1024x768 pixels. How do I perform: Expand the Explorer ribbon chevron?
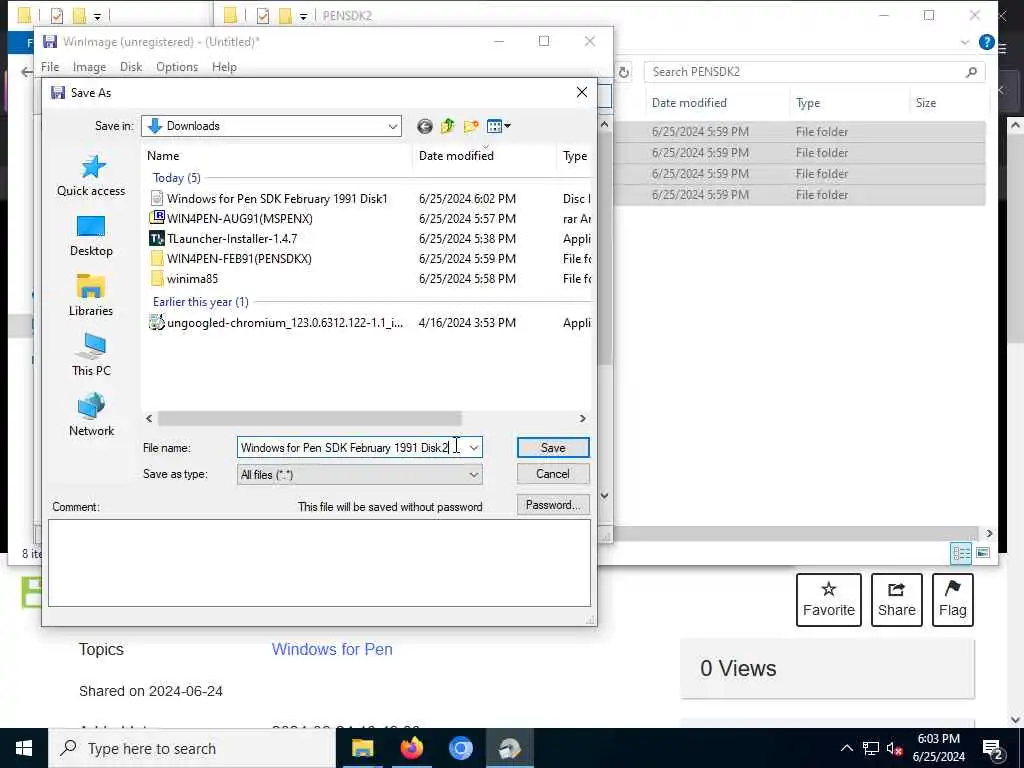[965, 42]
